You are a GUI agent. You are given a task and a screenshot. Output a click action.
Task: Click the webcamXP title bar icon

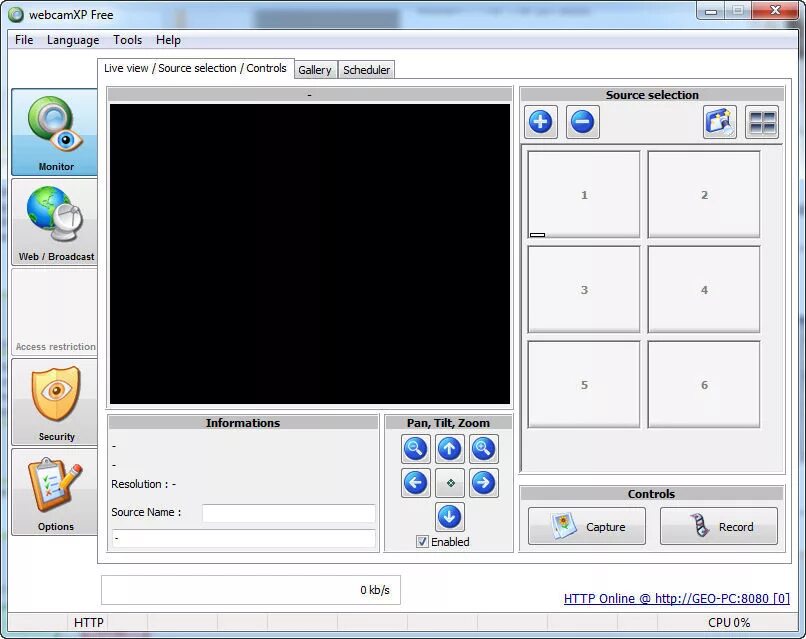pyautogui.click(x=16, y=15)
